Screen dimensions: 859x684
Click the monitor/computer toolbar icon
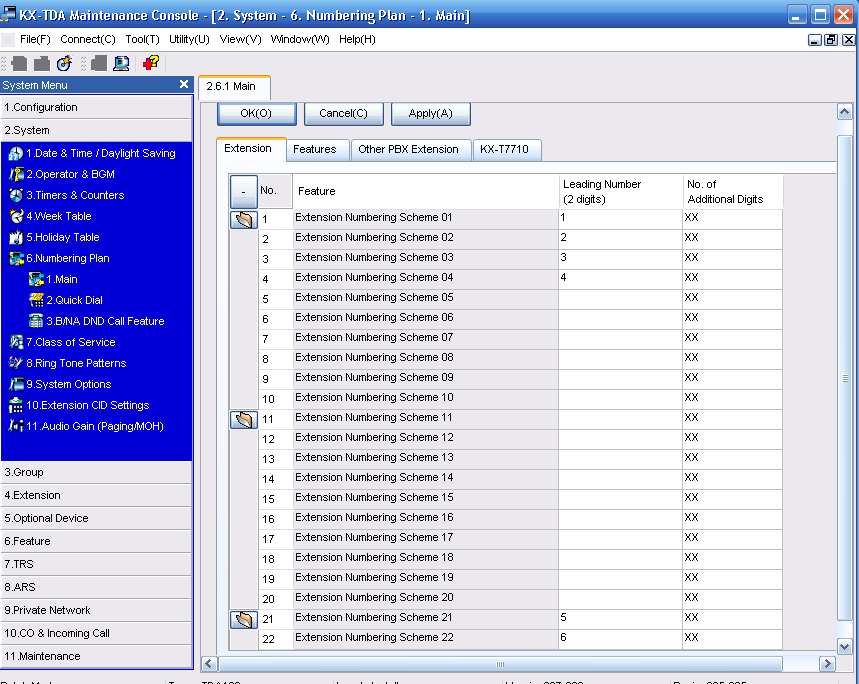[x=121, y=64]
